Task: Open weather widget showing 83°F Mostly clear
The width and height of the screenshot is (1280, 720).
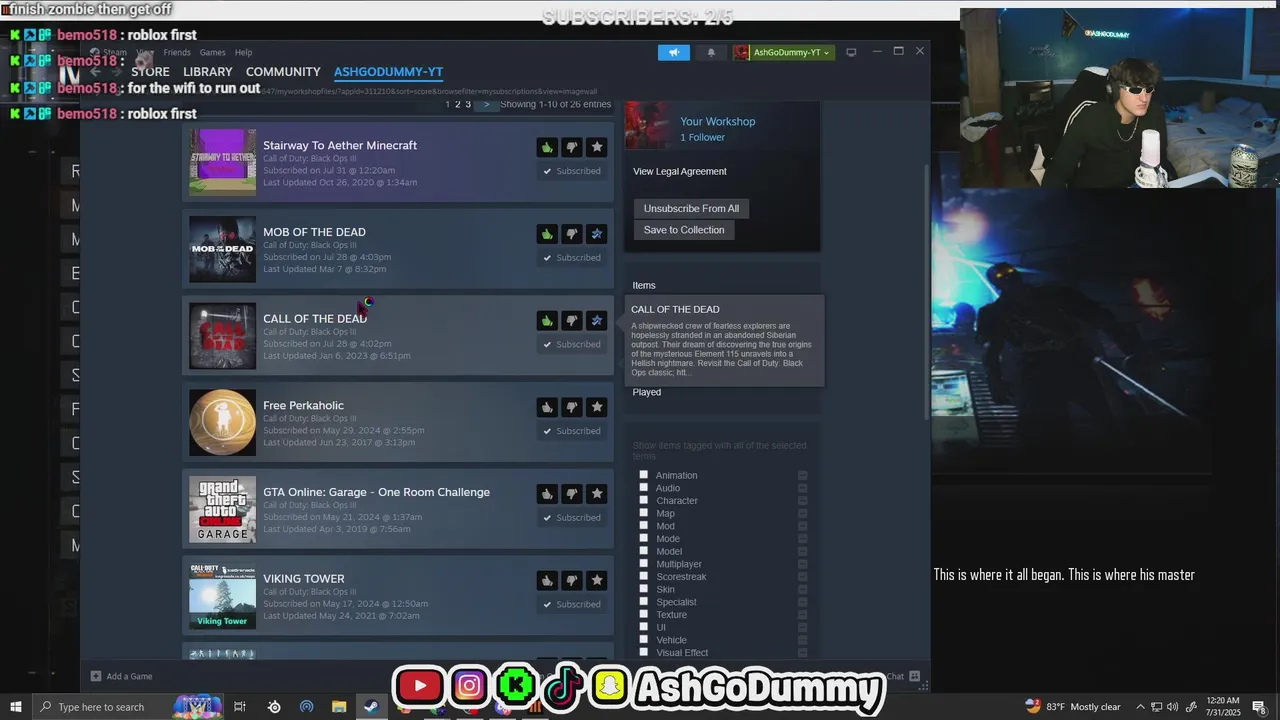Action: 1073,707
